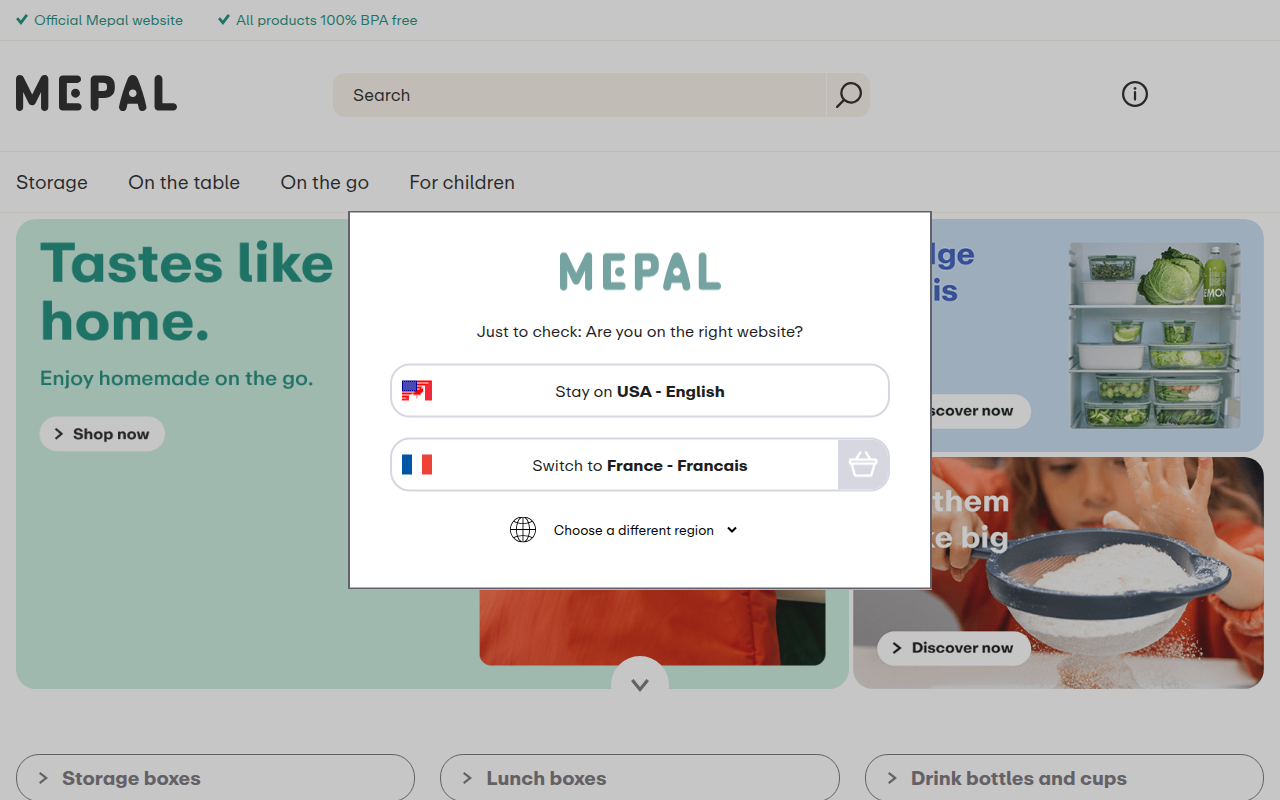Click the magnifying glass search icon
1280x800 pixels.
(848, 95)
